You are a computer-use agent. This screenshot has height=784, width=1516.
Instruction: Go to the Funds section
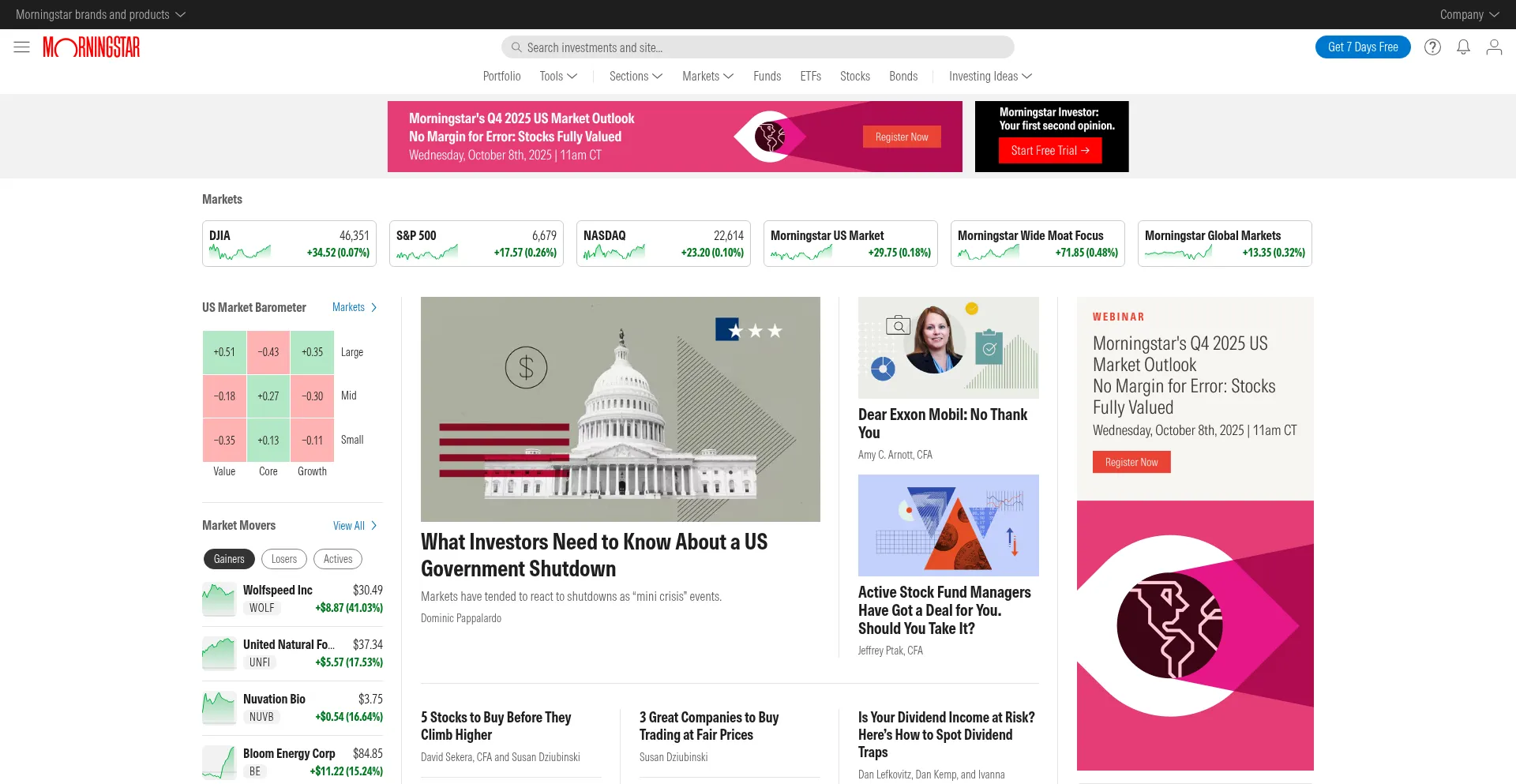click(767, 77)
